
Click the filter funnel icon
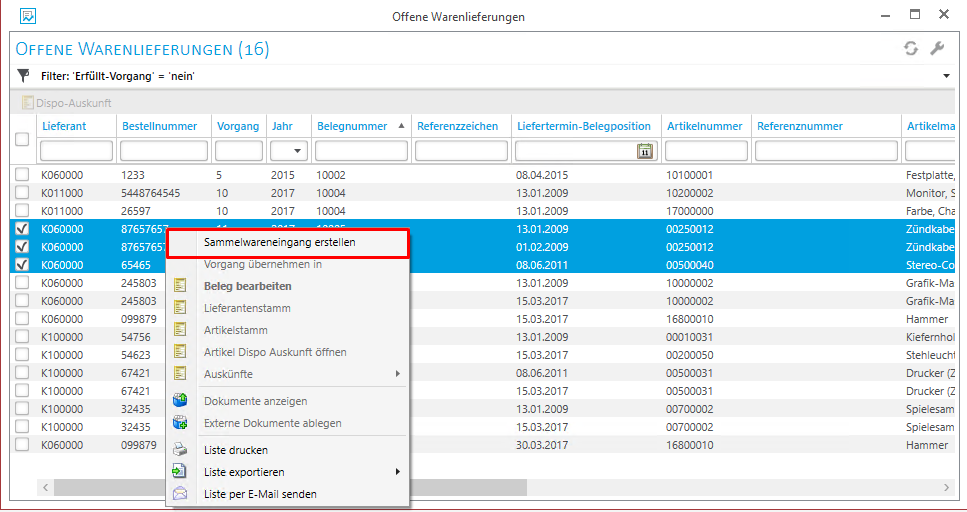pyautogui.click(x=24, y=75)
